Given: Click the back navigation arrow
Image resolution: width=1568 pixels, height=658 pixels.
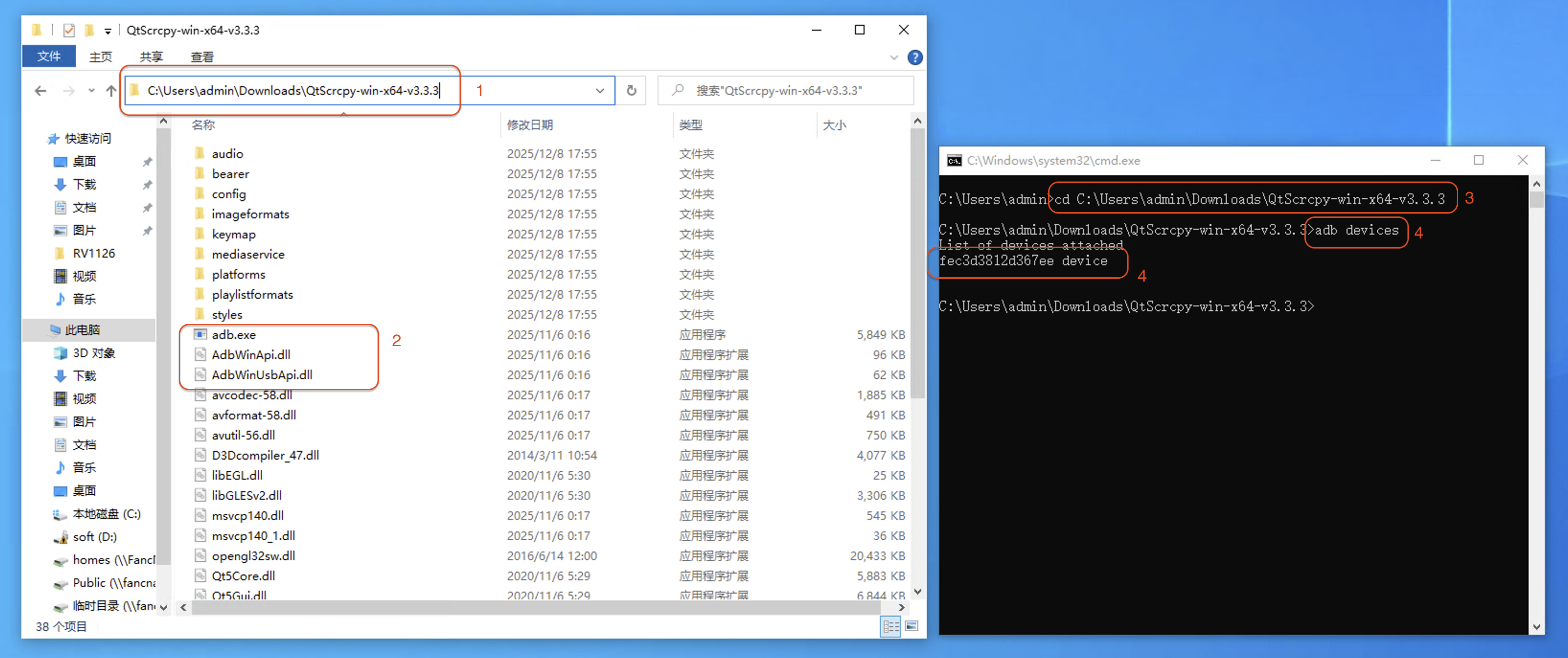Looking at the screenshot, I should click(41, 91).
